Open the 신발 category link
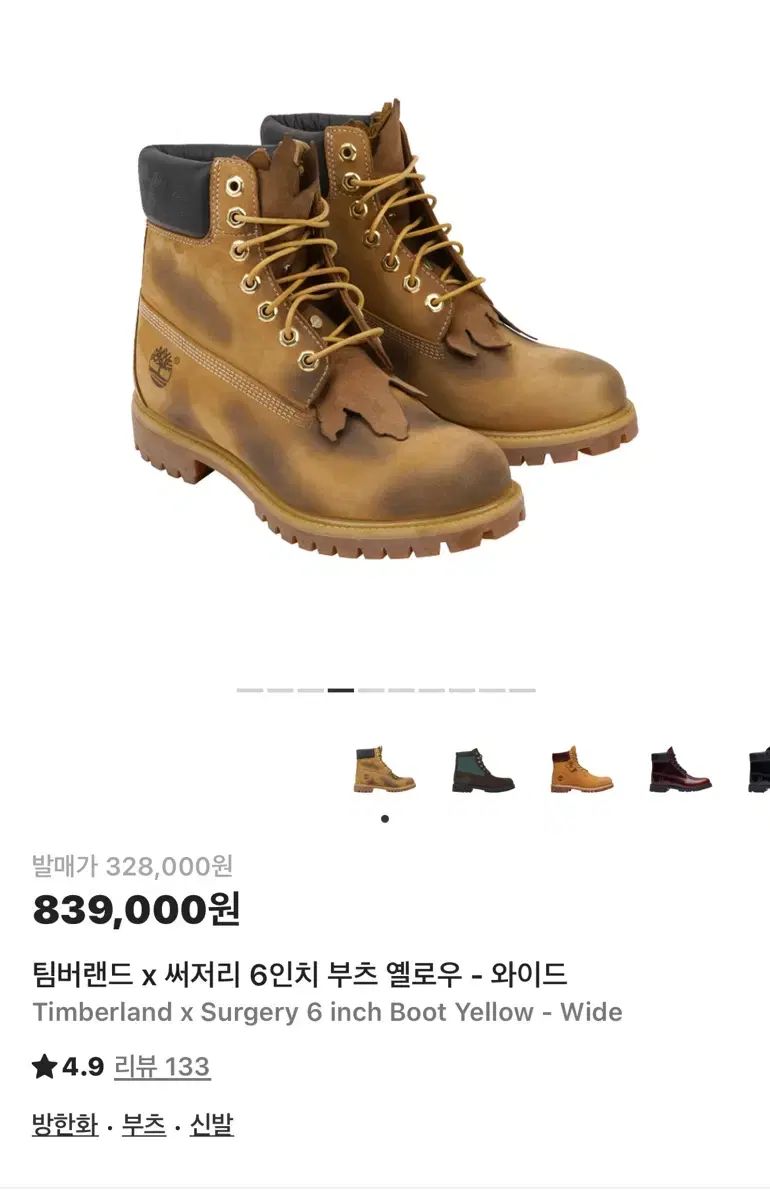 [211, 1124]
